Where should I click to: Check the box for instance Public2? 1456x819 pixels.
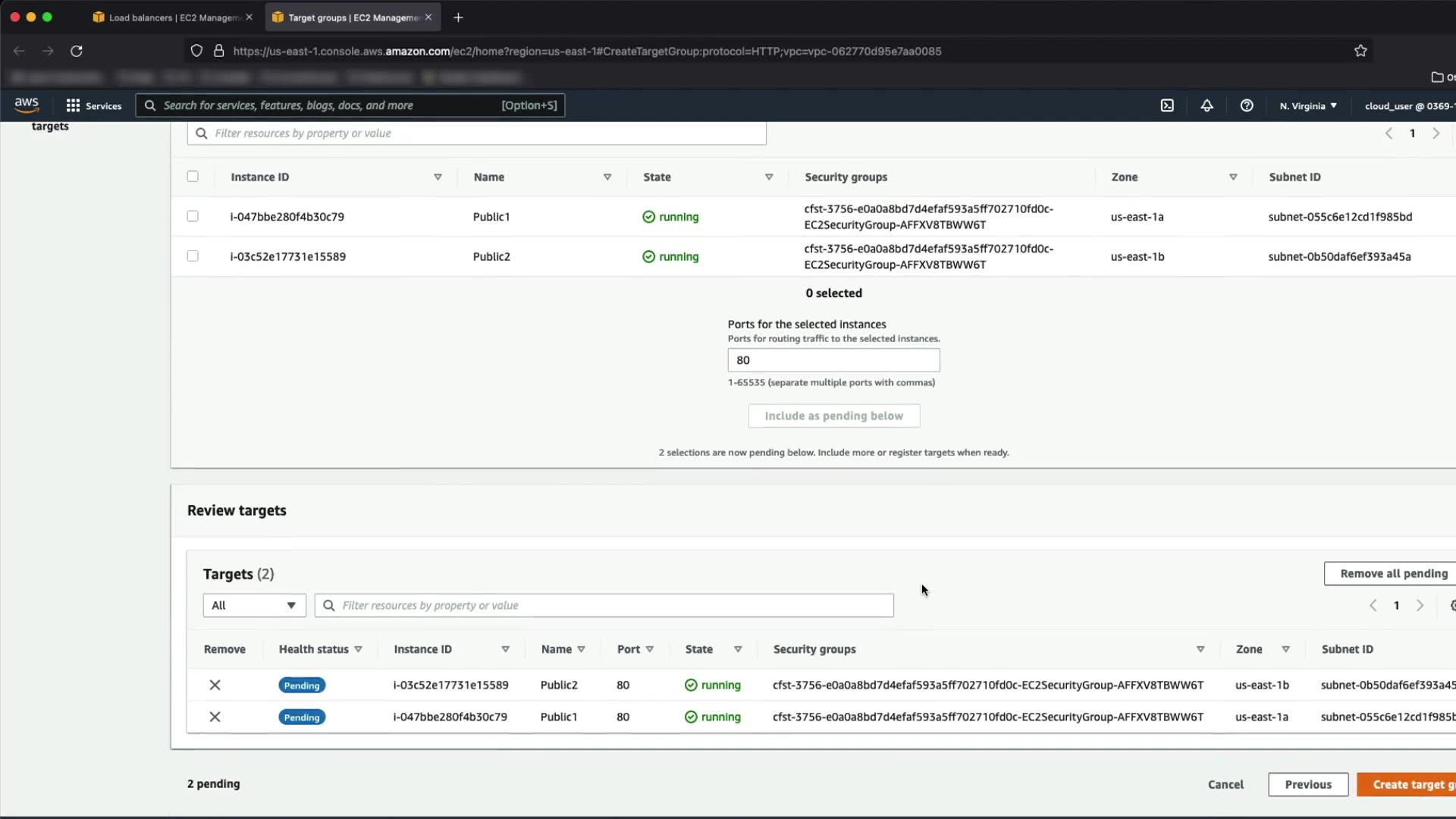(193, 256)
